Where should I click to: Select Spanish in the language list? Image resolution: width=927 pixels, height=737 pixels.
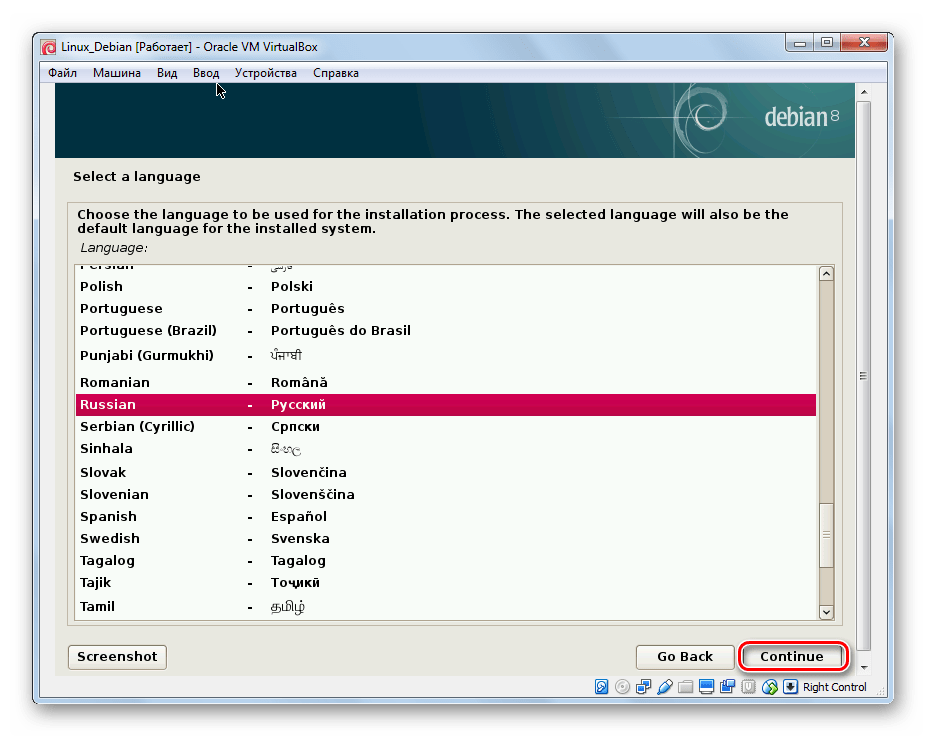[x=108, y=517]
